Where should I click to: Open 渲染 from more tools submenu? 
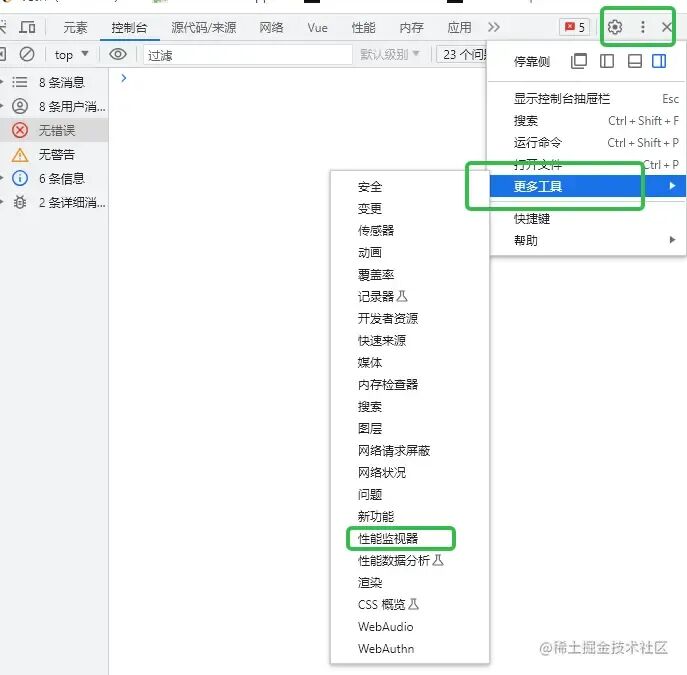click(x=410, y=583)
